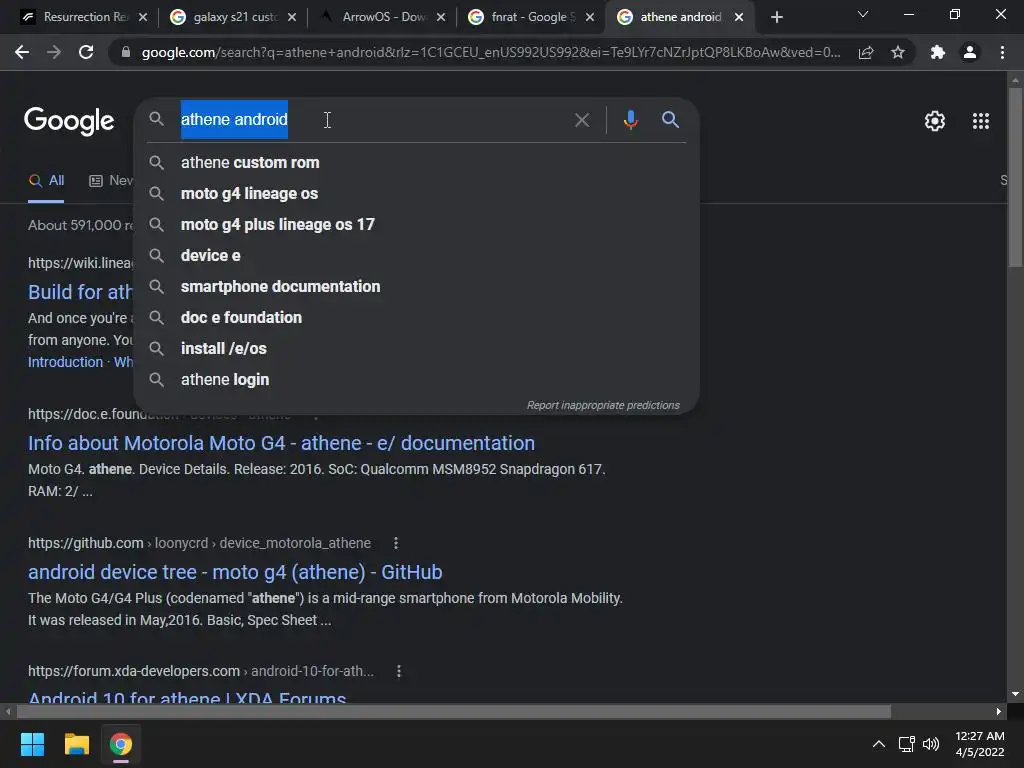Show hidden system tray icons
1024x768 pixels.
pos(879,744)
